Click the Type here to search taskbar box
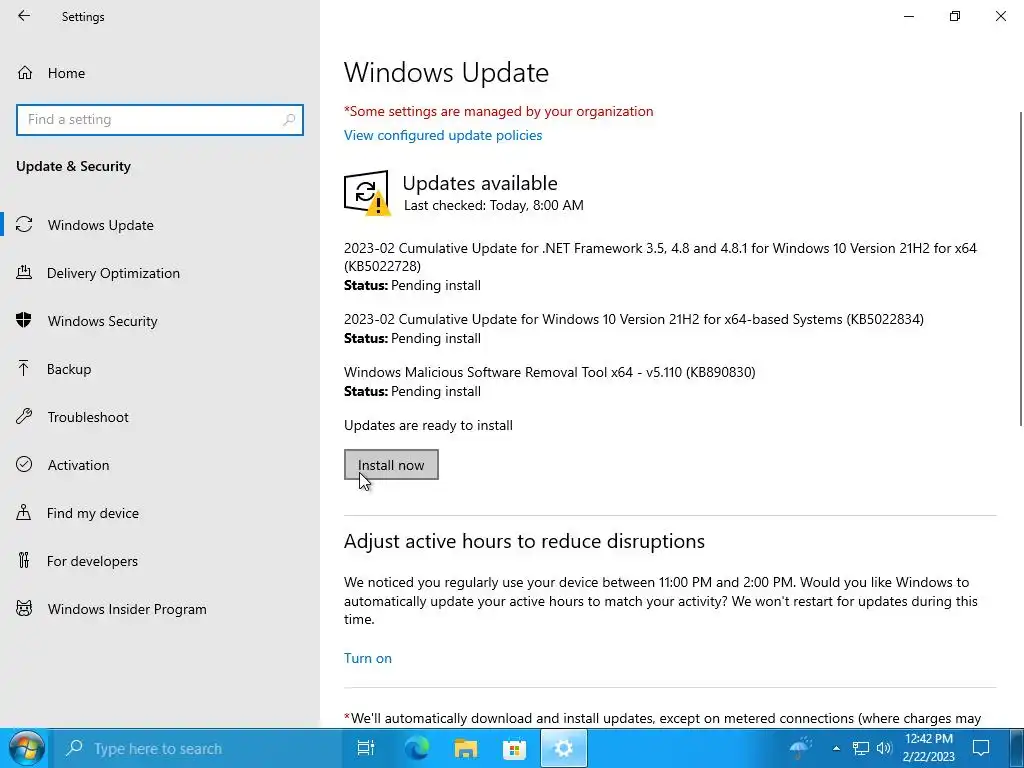This screenshot has height=768, width=1024. [197, 748]
